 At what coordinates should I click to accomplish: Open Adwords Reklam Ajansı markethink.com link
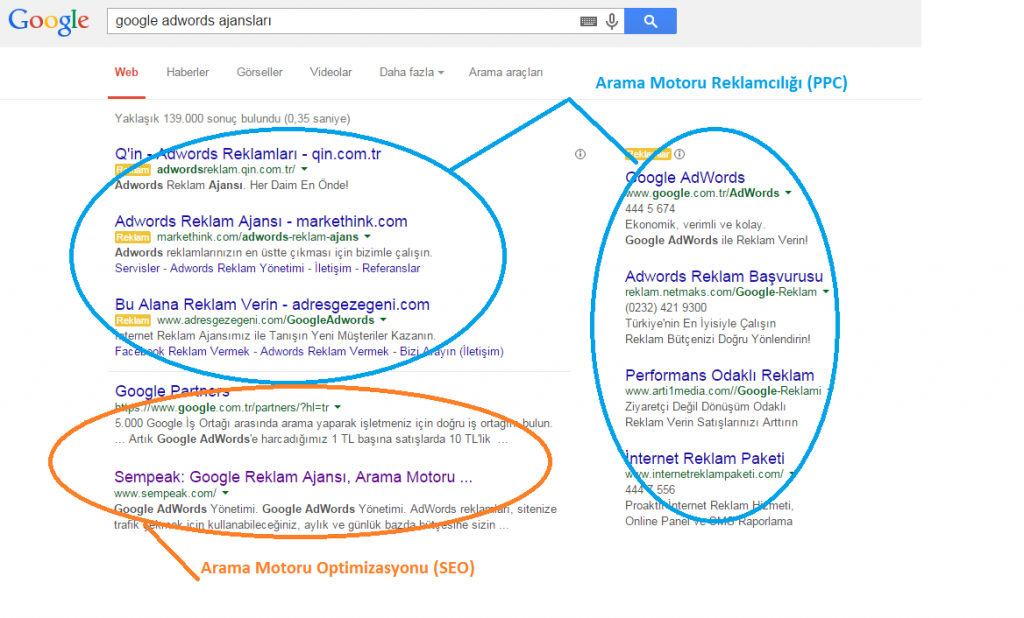click(x=261, y=221)
